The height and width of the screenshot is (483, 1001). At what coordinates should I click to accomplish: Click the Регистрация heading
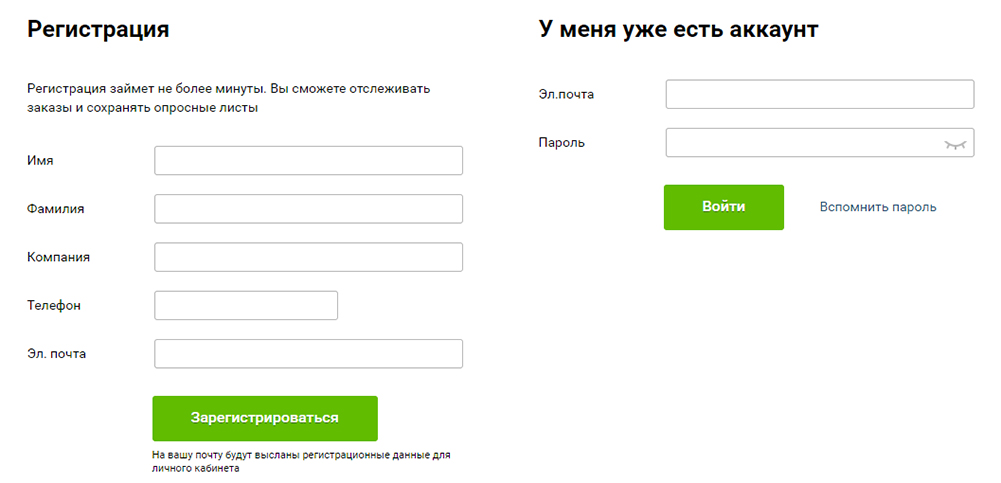click(98, 29)
